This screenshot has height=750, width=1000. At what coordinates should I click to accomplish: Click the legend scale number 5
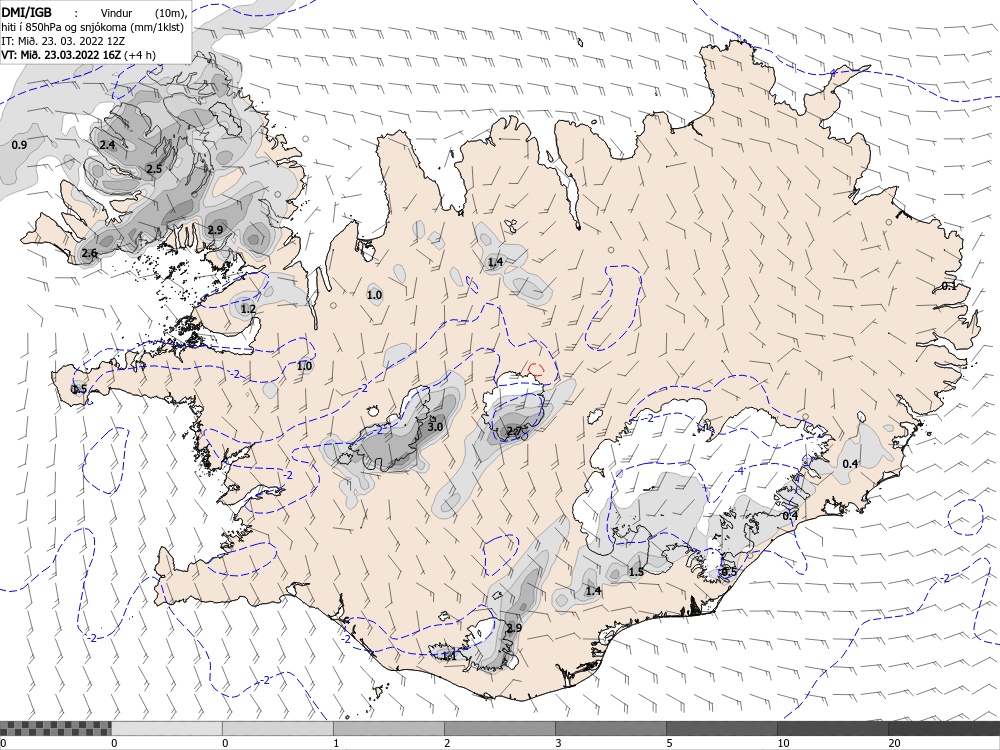[669, 743]
